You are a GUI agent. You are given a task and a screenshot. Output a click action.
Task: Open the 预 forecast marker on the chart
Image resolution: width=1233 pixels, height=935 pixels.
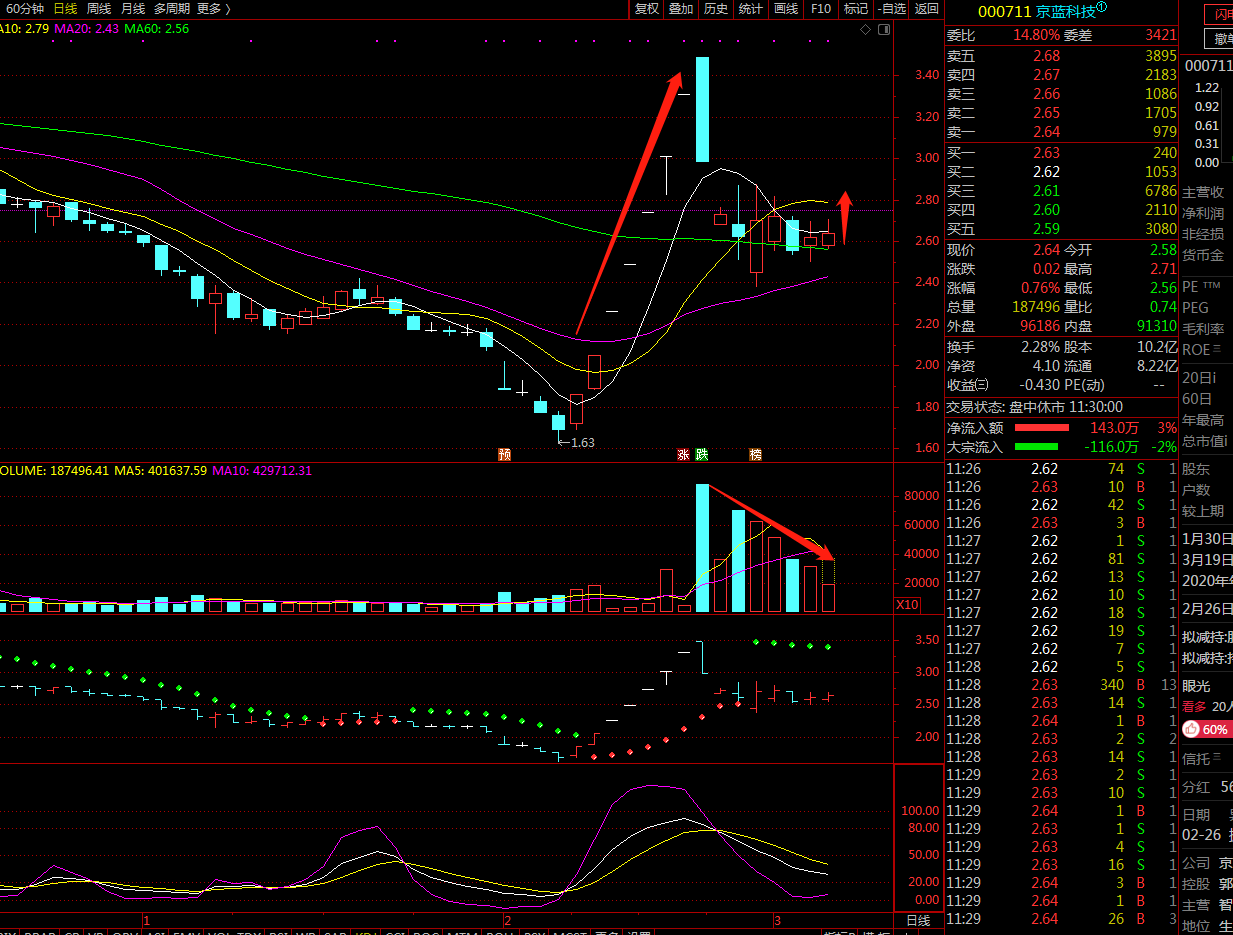point(504,454)
